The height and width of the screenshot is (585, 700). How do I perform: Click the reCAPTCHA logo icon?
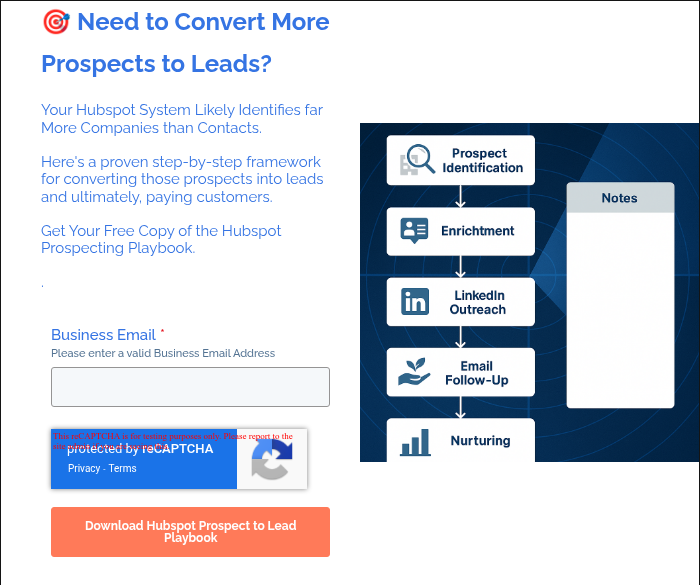pos(272,459)
